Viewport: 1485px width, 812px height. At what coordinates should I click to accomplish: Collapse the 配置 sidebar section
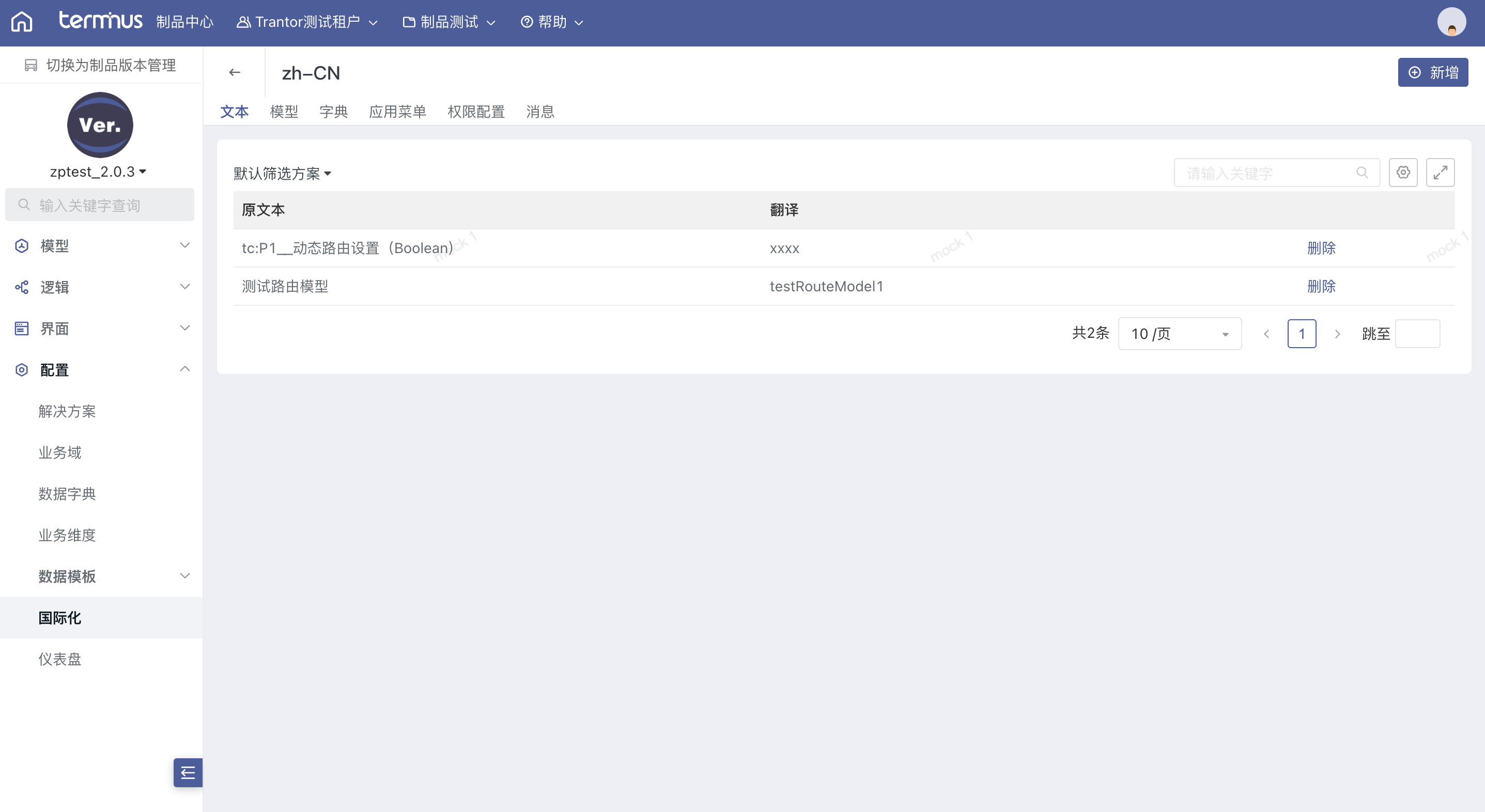click(185, 369)
